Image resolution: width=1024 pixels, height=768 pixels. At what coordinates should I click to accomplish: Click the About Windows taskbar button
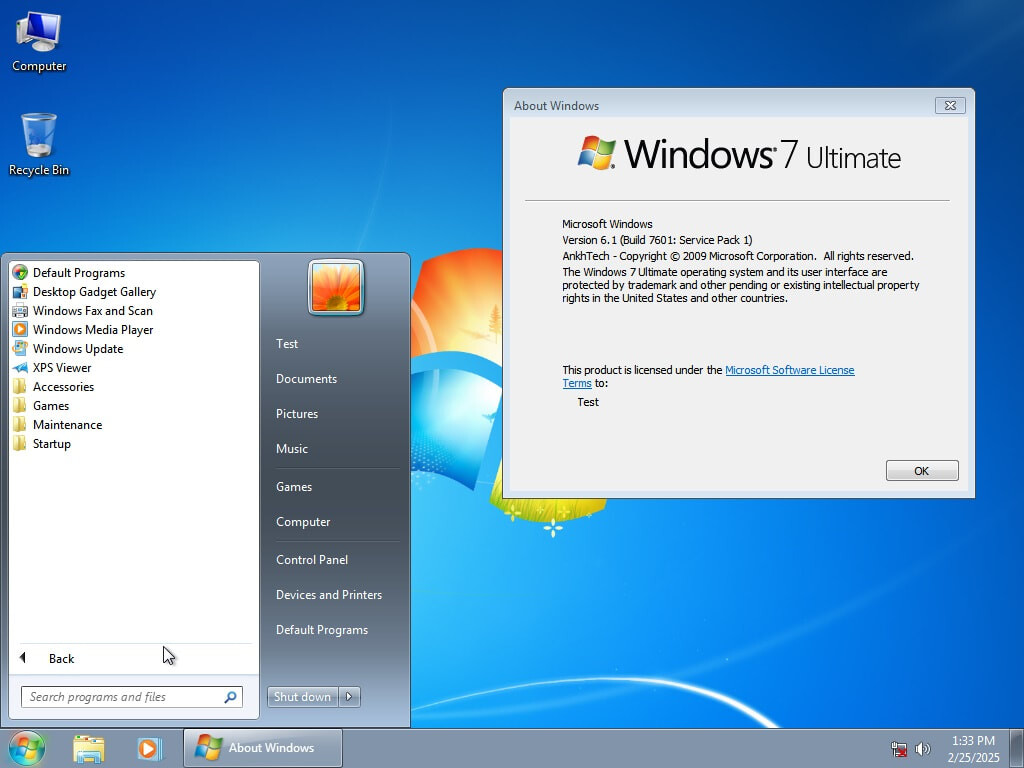click(x=263, y=748)
